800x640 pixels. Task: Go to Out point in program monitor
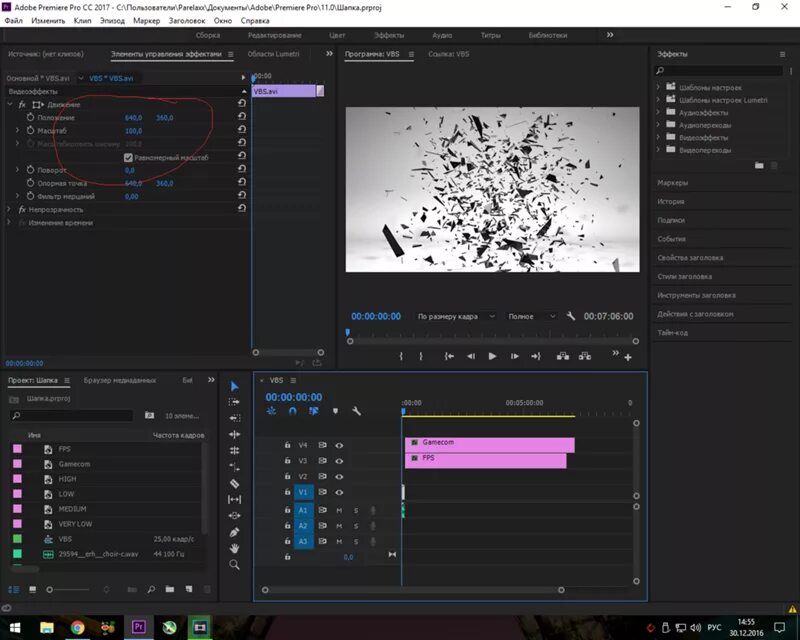click(536, 356)
